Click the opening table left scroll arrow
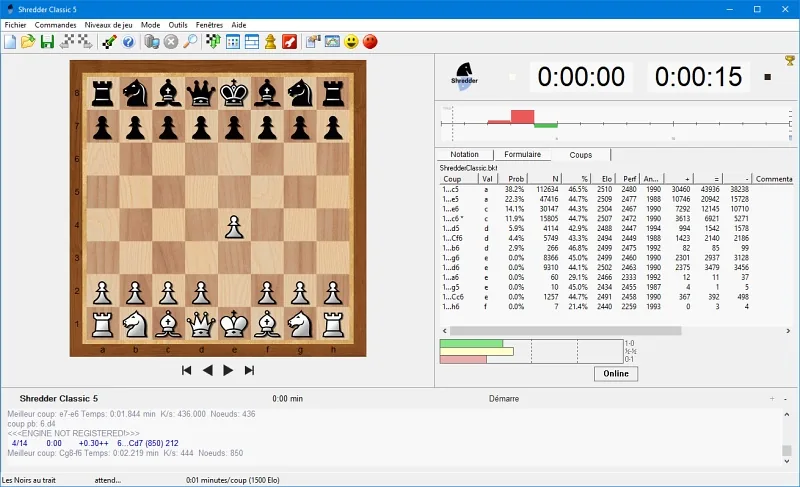Screen dimensions: 800x487 pos(444,331)
